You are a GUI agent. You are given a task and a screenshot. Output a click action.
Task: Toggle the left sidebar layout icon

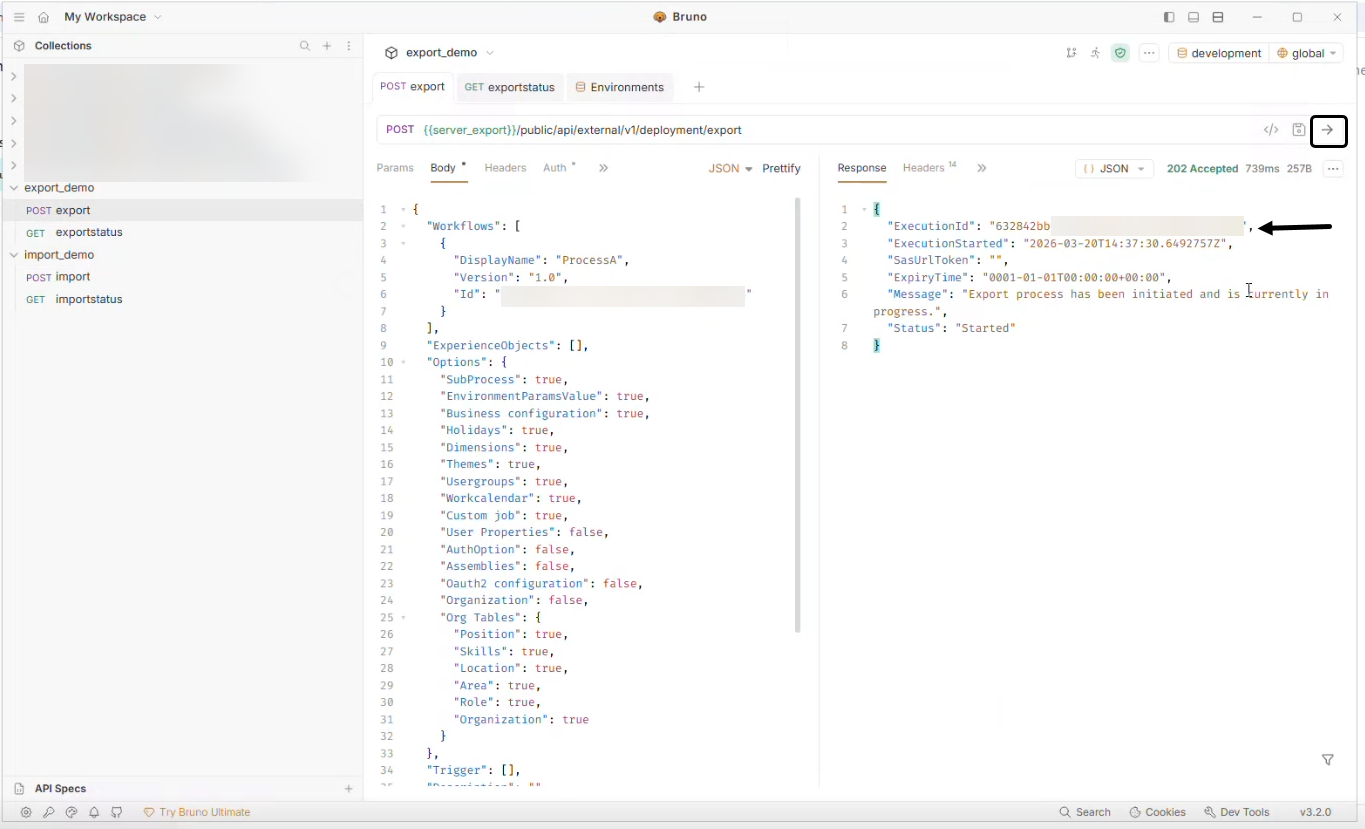tap(1169, 17)
